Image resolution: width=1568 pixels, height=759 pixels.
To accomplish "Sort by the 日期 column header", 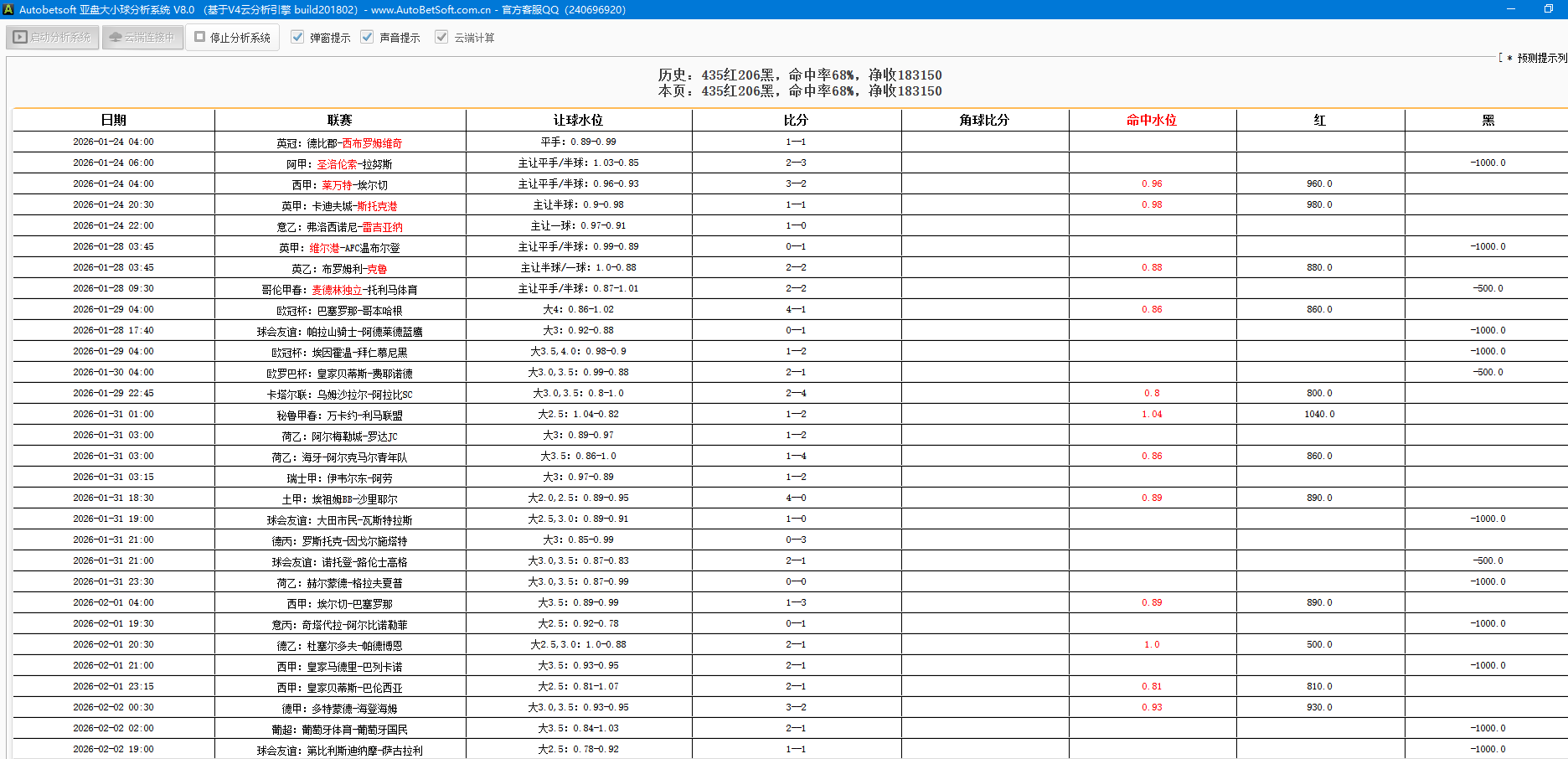I will 113,120.
